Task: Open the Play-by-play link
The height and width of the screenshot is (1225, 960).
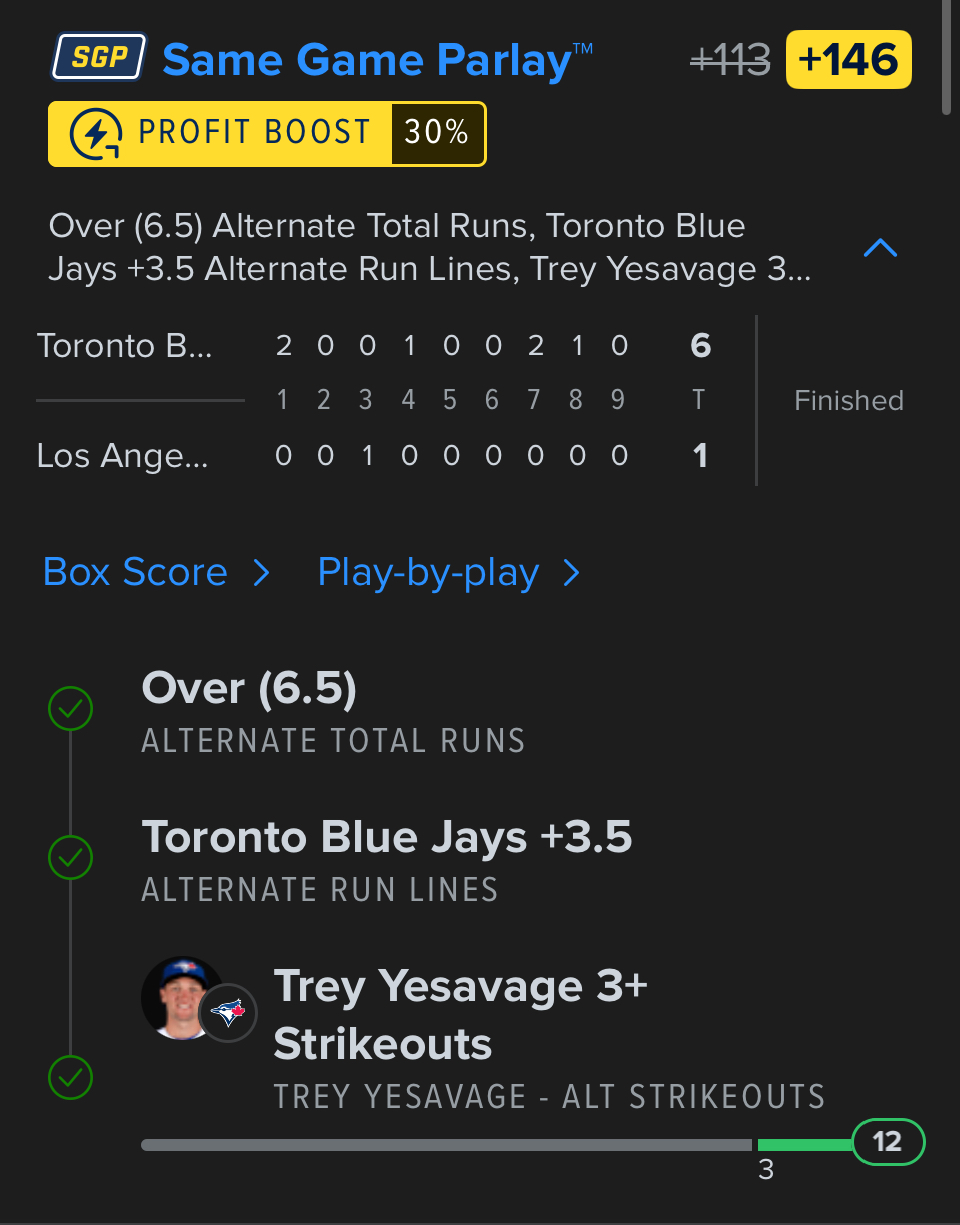Action: (428, 572)
